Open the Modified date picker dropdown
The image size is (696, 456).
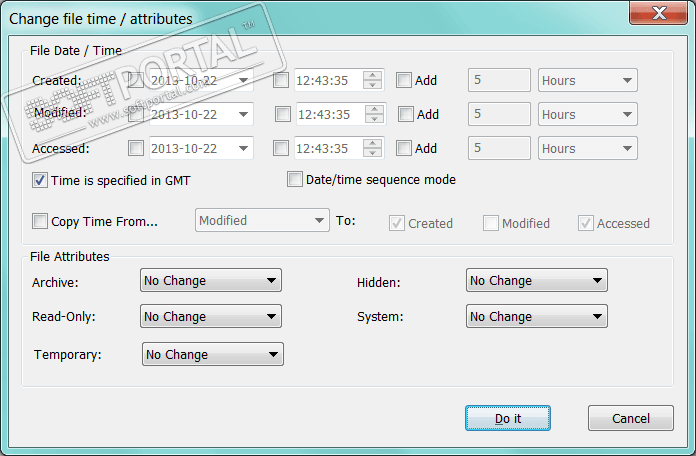pos(243,114)
